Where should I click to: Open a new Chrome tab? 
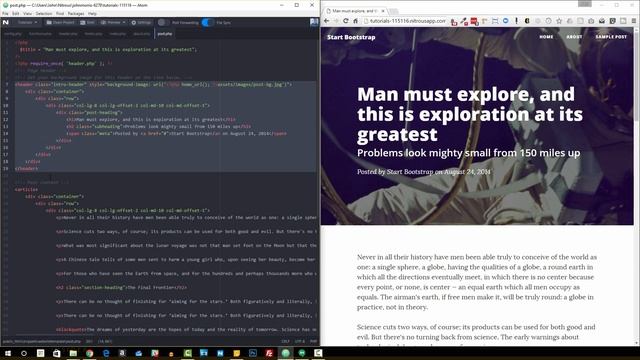point(393,11)
